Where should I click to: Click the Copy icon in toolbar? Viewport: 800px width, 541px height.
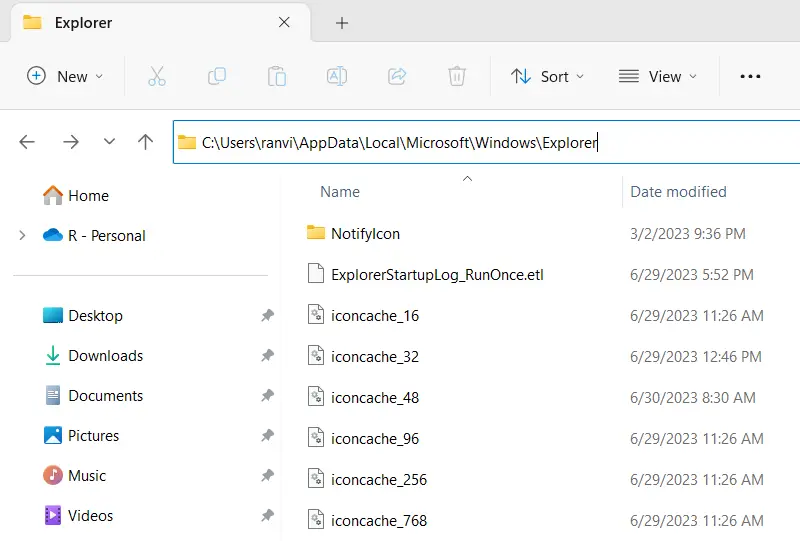pyautogui.click(x=217, y=77)
